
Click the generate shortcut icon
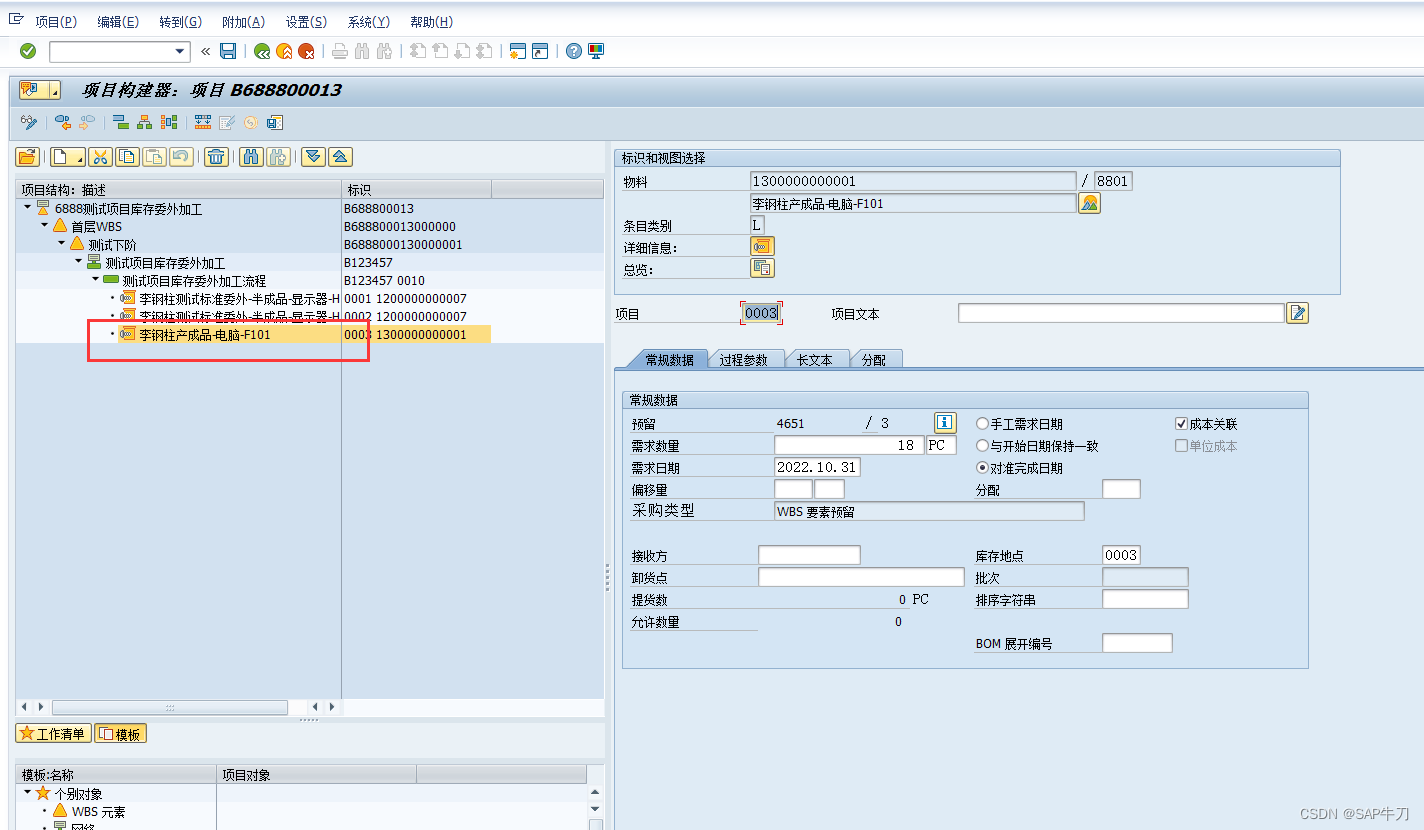click(540, 51)
